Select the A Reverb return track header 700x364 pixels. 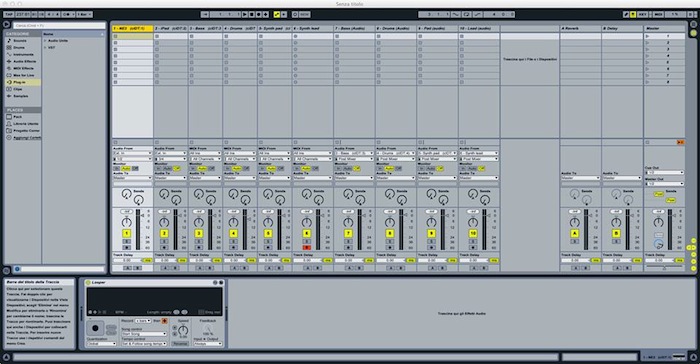click(580, 29)
